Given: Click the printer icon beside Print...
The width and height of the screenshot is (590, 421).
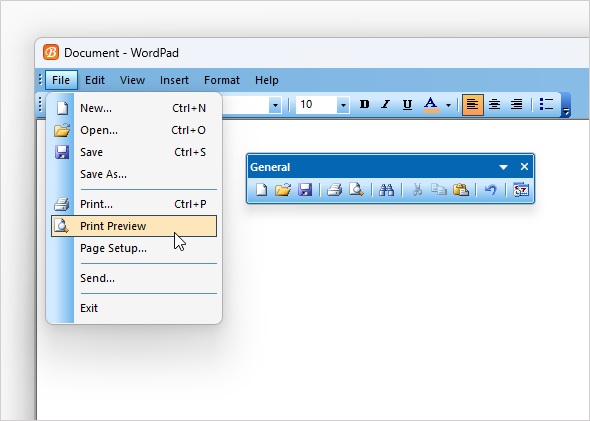Looking at the screenshot, I should click(x=61, y=204).
